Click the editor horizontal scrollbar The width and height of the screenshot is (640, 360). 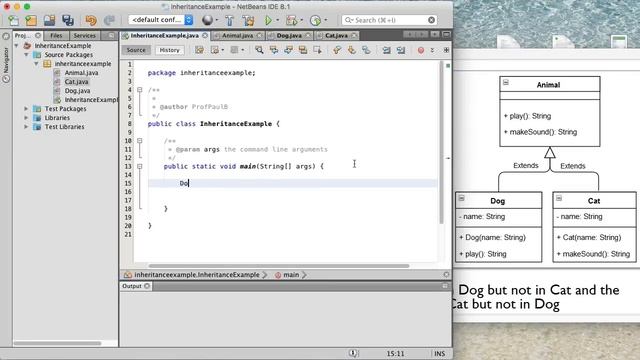(x=279, y=266)
